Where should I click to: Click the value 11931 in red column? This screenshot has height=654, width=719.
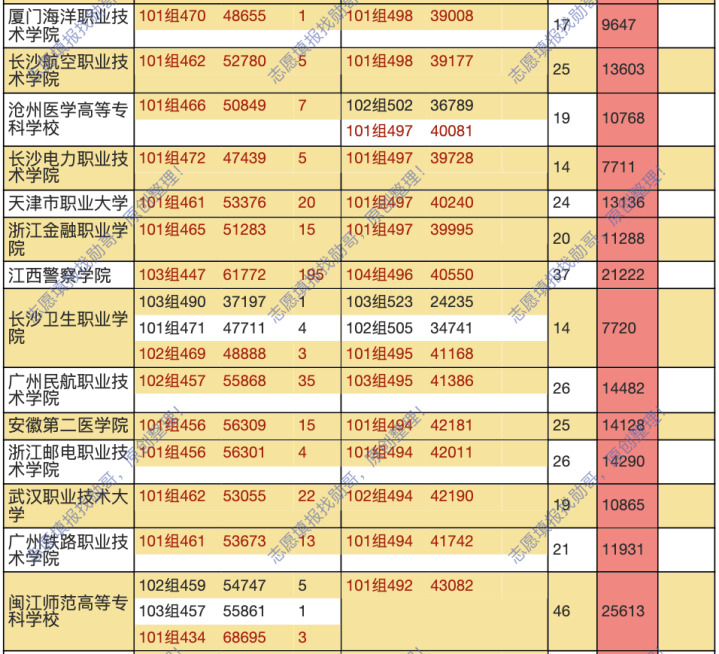click(623, 549)
